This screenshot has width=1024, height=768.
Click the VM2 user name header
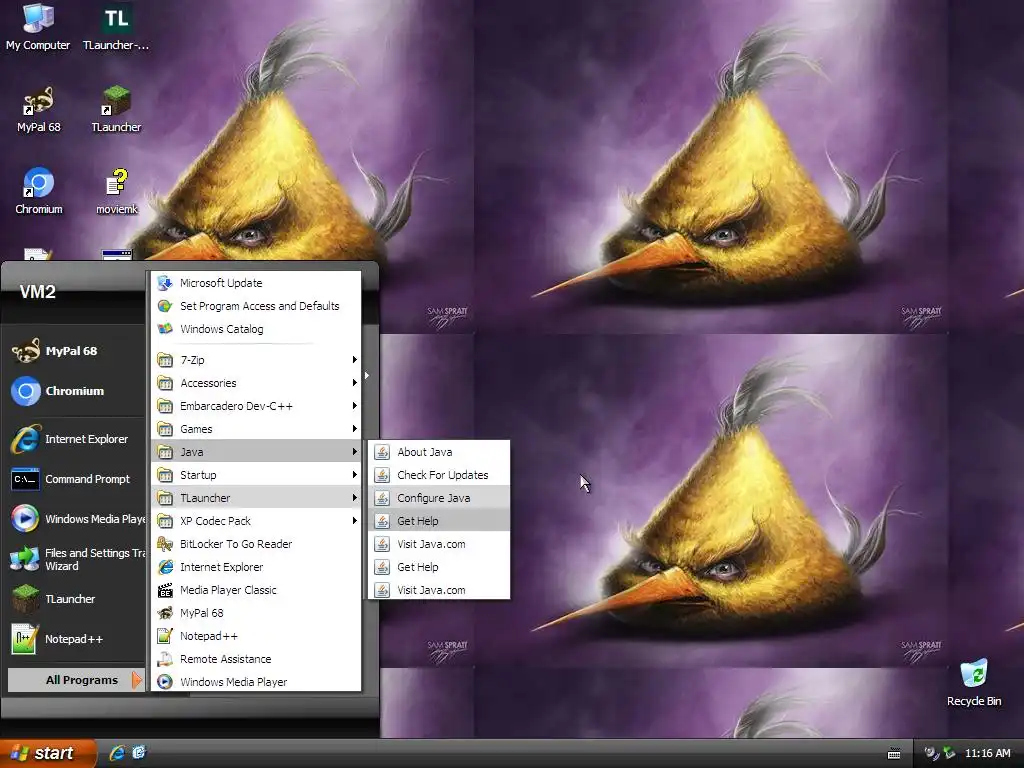pyautogui.click(x=37, y=291)
